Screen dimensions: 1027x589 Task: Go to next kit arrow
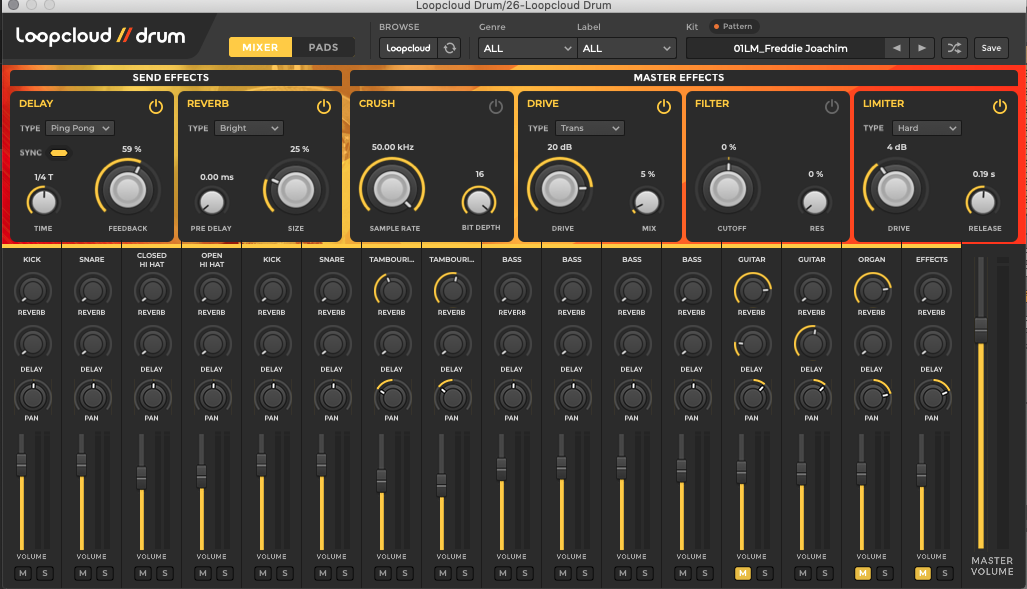tap(922, 48)
